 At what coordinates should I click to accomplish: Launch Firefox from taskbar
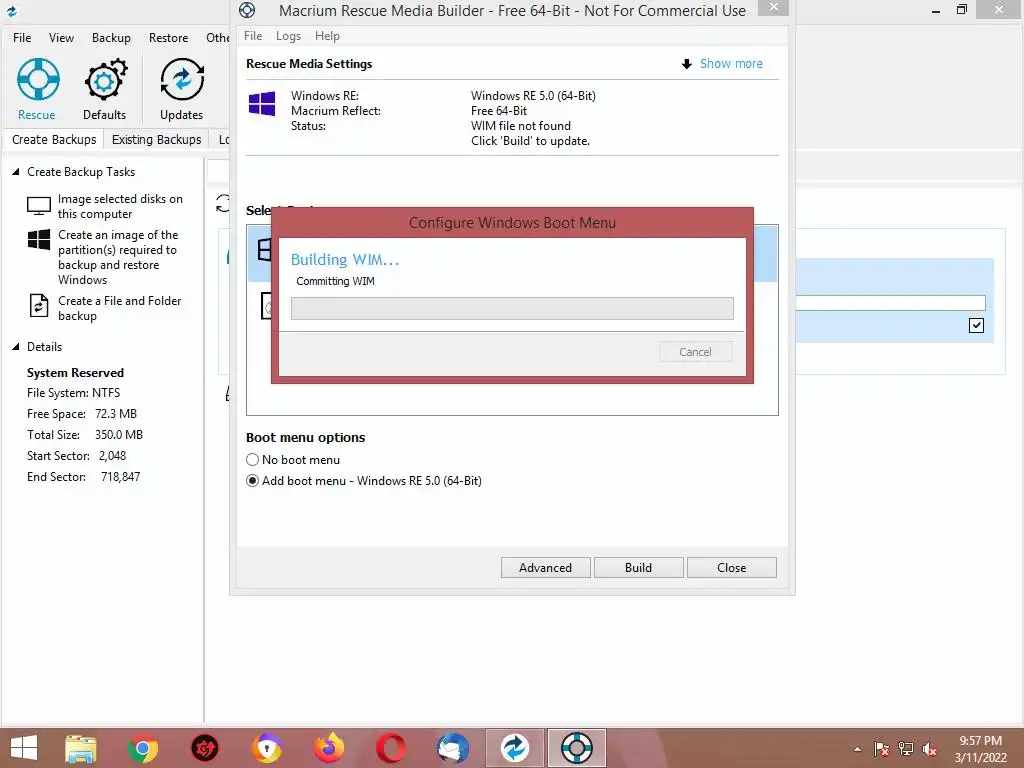[x=329, y=748]
